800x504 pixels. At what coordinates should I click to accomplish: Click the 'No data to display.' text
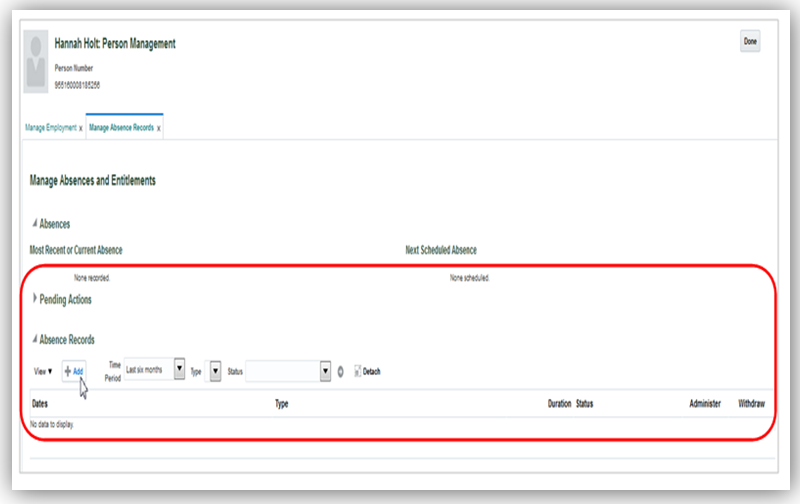[52, 424]
